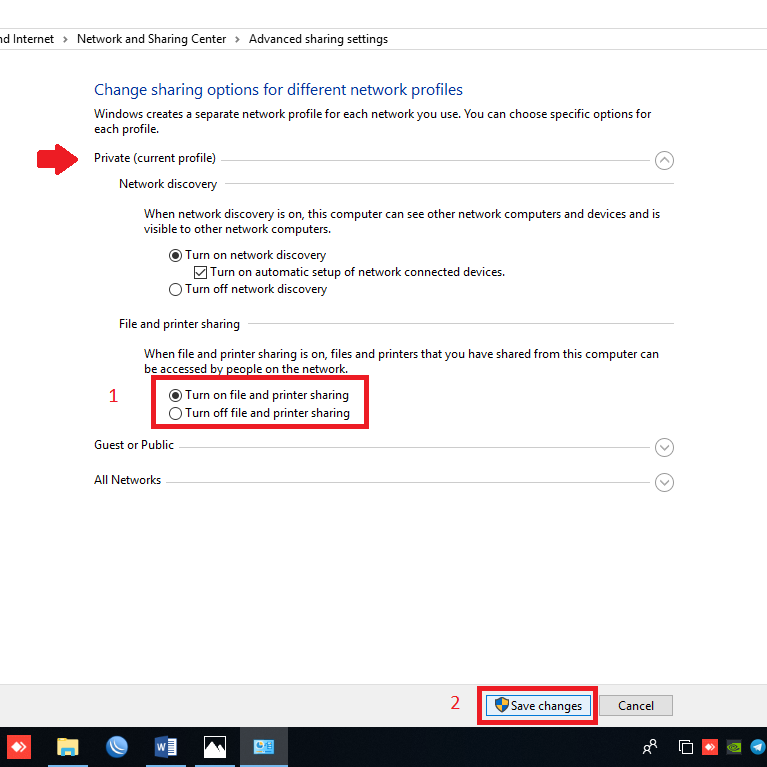Open the People icon in system tray

650,747
